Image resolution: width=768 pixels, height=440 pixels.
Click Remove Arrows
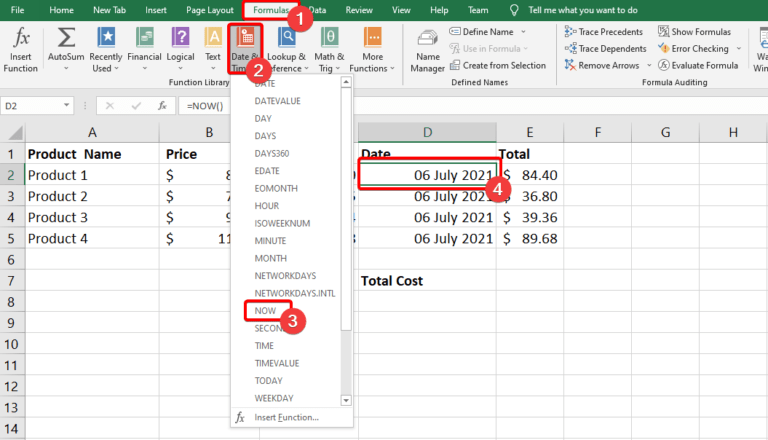click(602, 65)
